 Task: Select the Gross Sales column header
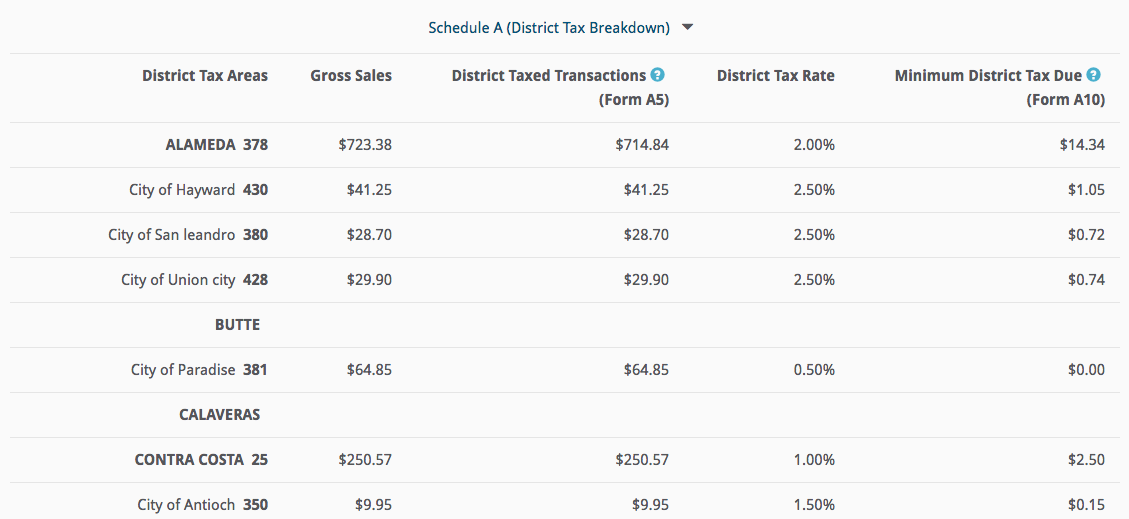click(351, 76)
